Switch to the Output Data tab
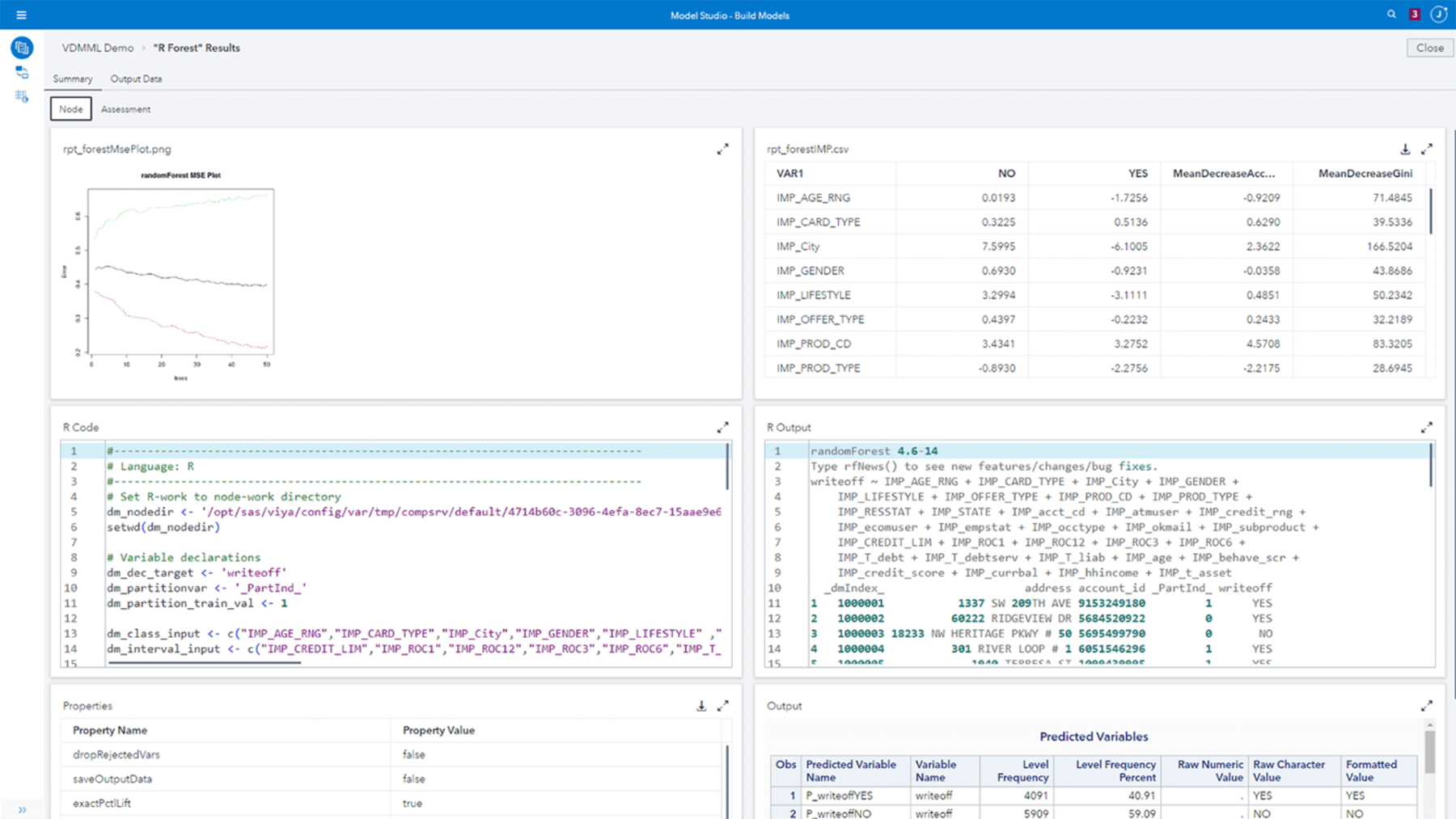The height and width of the screenshot is (819, 1456). pyautogui.click(x=136, y=78)
